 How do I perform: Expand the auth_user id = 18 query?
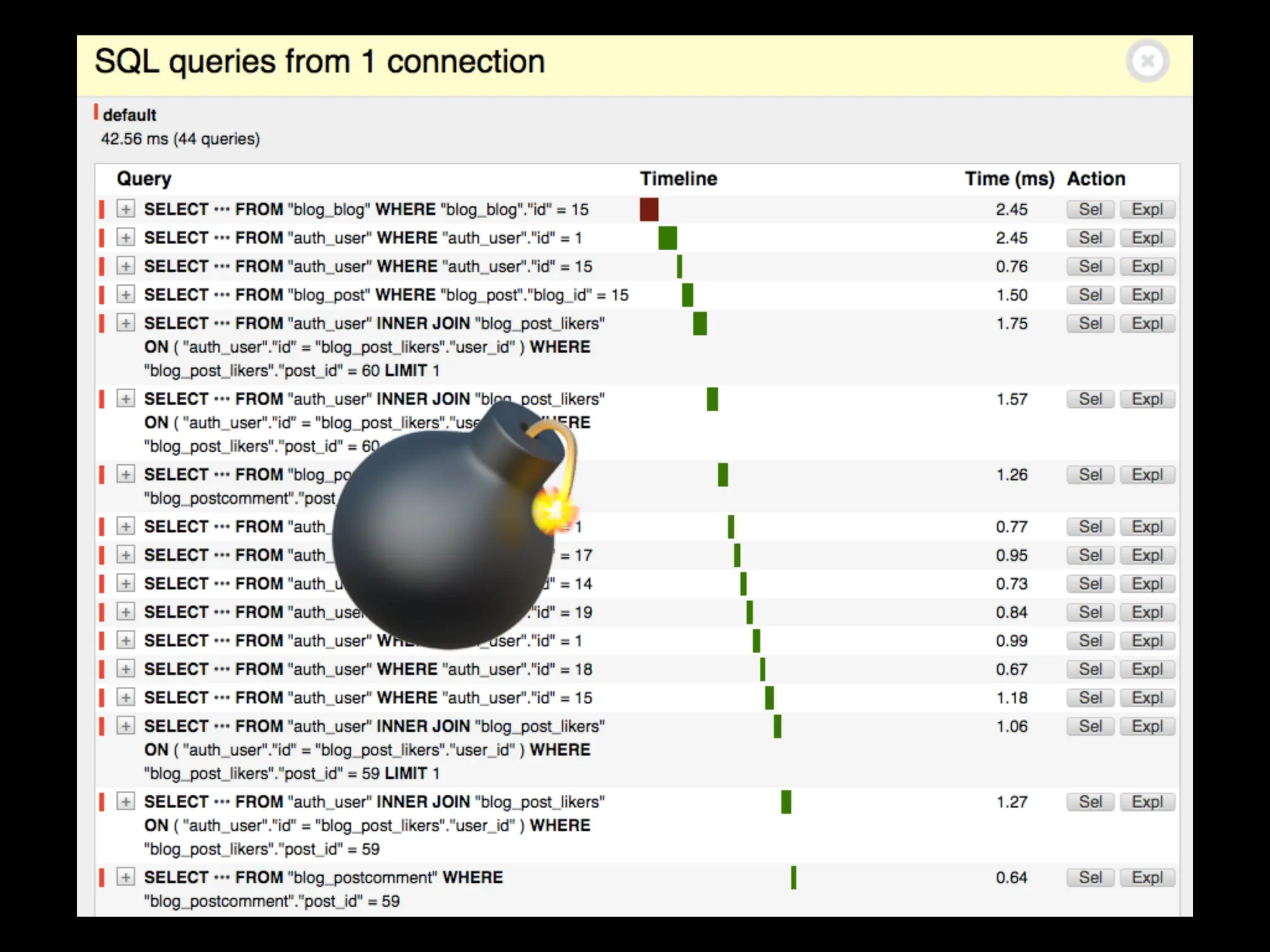click(x=126, y=669)
